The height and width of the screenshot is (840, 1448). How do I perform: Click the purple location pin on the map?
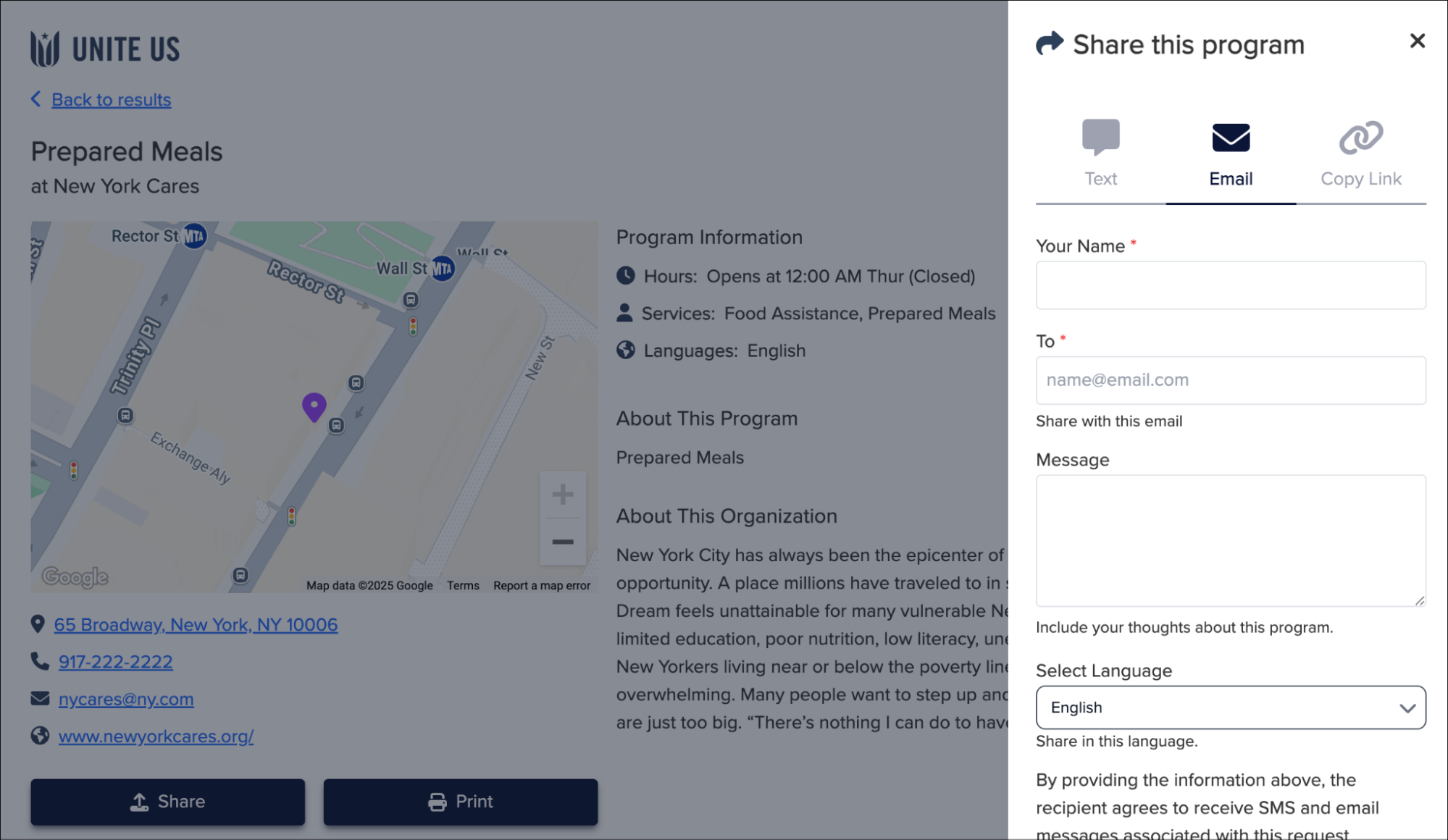coord(314,406)
